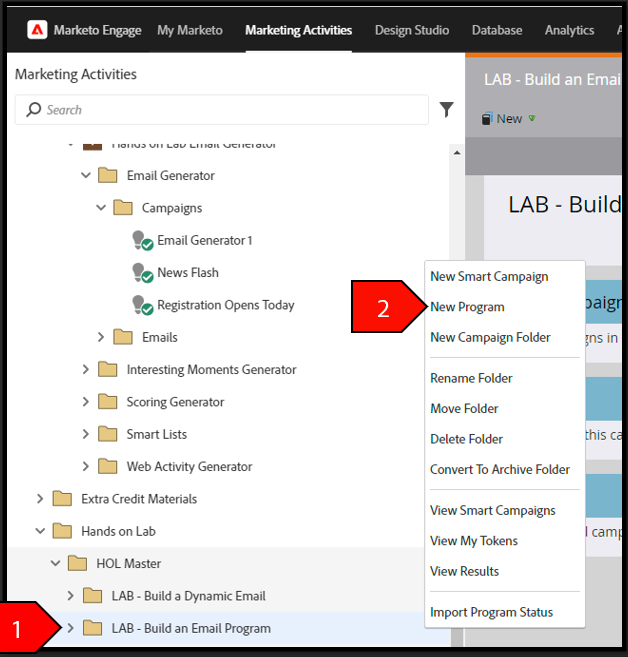Open the Design Studio tab
The height and width of the screenshot is (657, 628).
pos(412,30)
